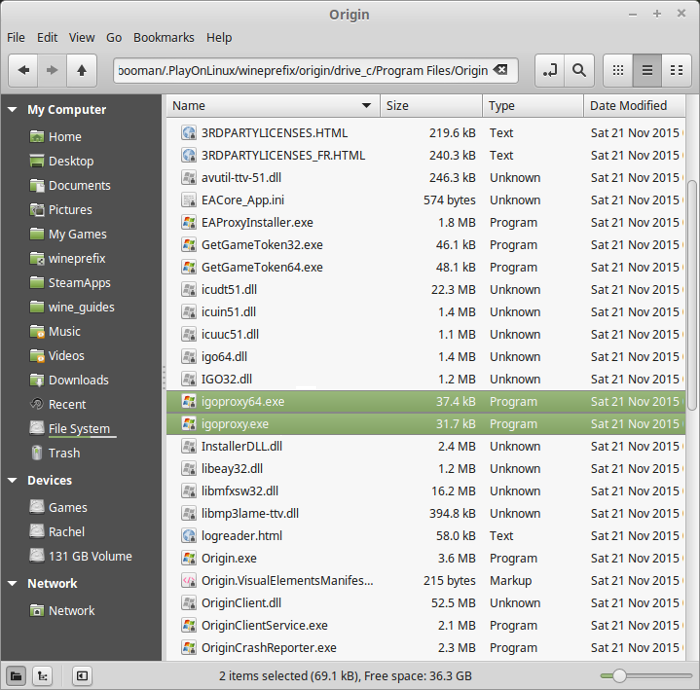Hide the sidebar panel
The height and width of the screenshot is (690, 700).
(82, 675)
